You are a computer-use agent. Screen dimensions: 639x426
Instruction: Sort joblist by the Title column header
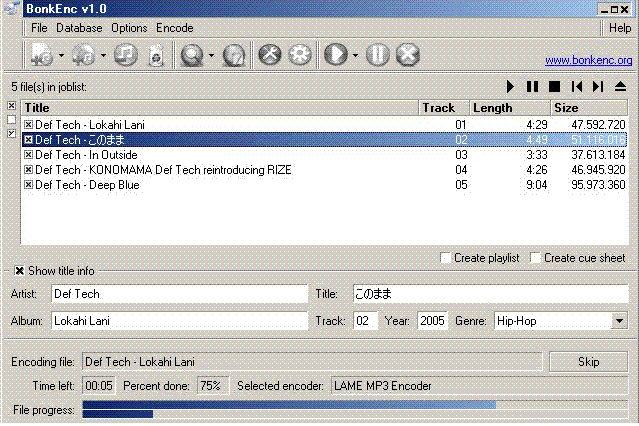pyautogui.click(x=220, y=108)
